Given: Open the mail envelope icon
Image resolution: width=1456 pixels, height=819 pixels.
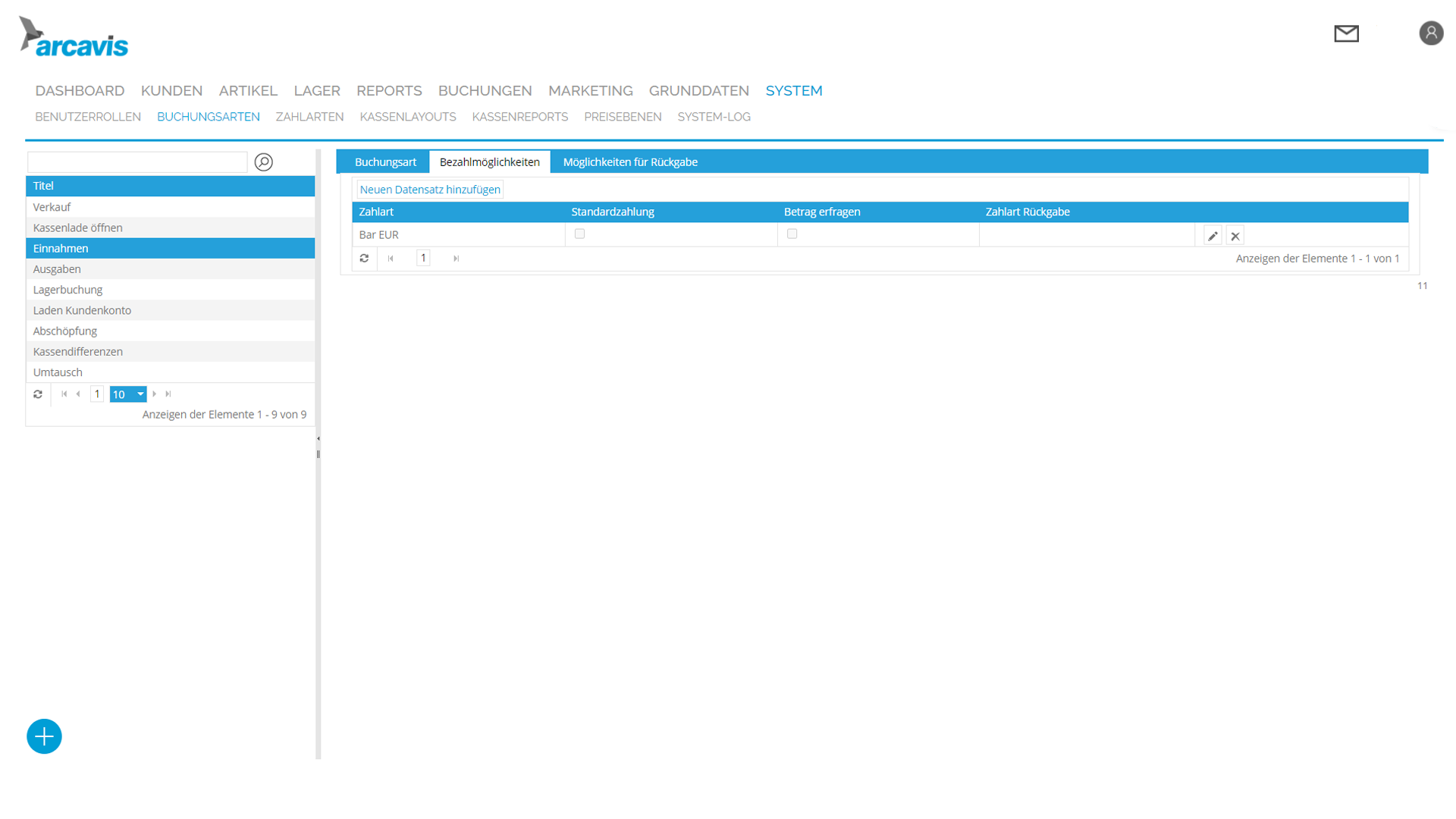Looking at the screenshot, I should pyautogui.click(x=1346, y=33).
